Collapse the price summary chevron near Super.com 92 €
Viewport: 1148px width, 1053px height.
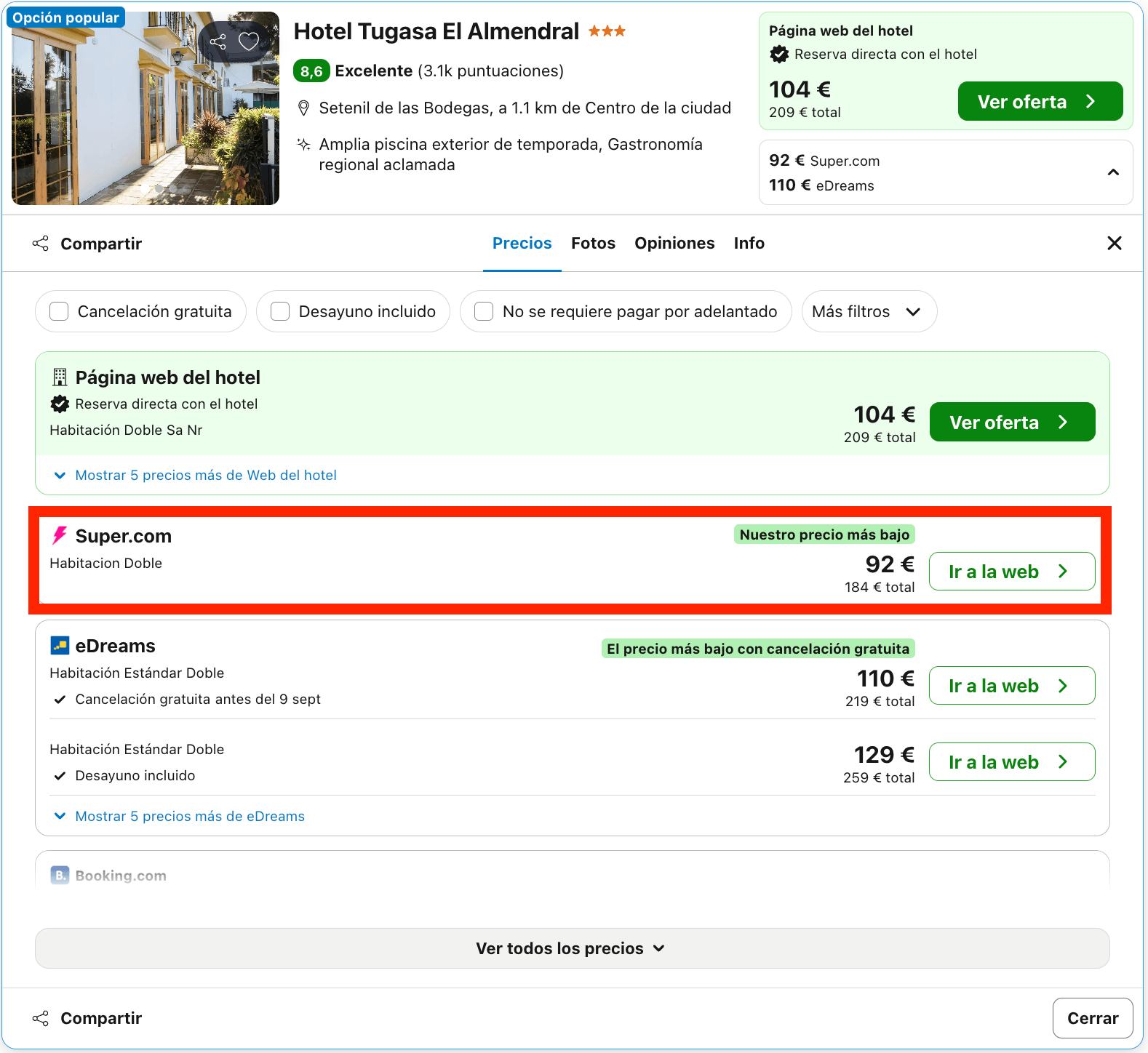1113,172
